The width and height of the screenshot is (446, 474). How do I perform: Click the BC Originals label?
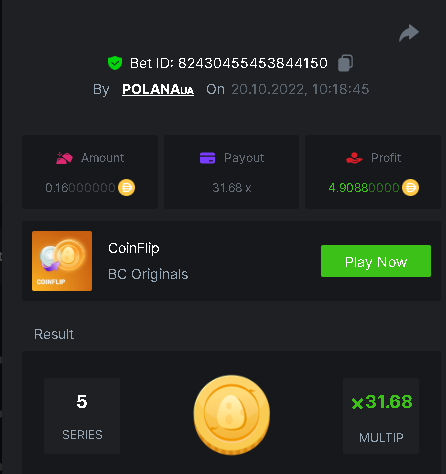[x=148, y=274]
